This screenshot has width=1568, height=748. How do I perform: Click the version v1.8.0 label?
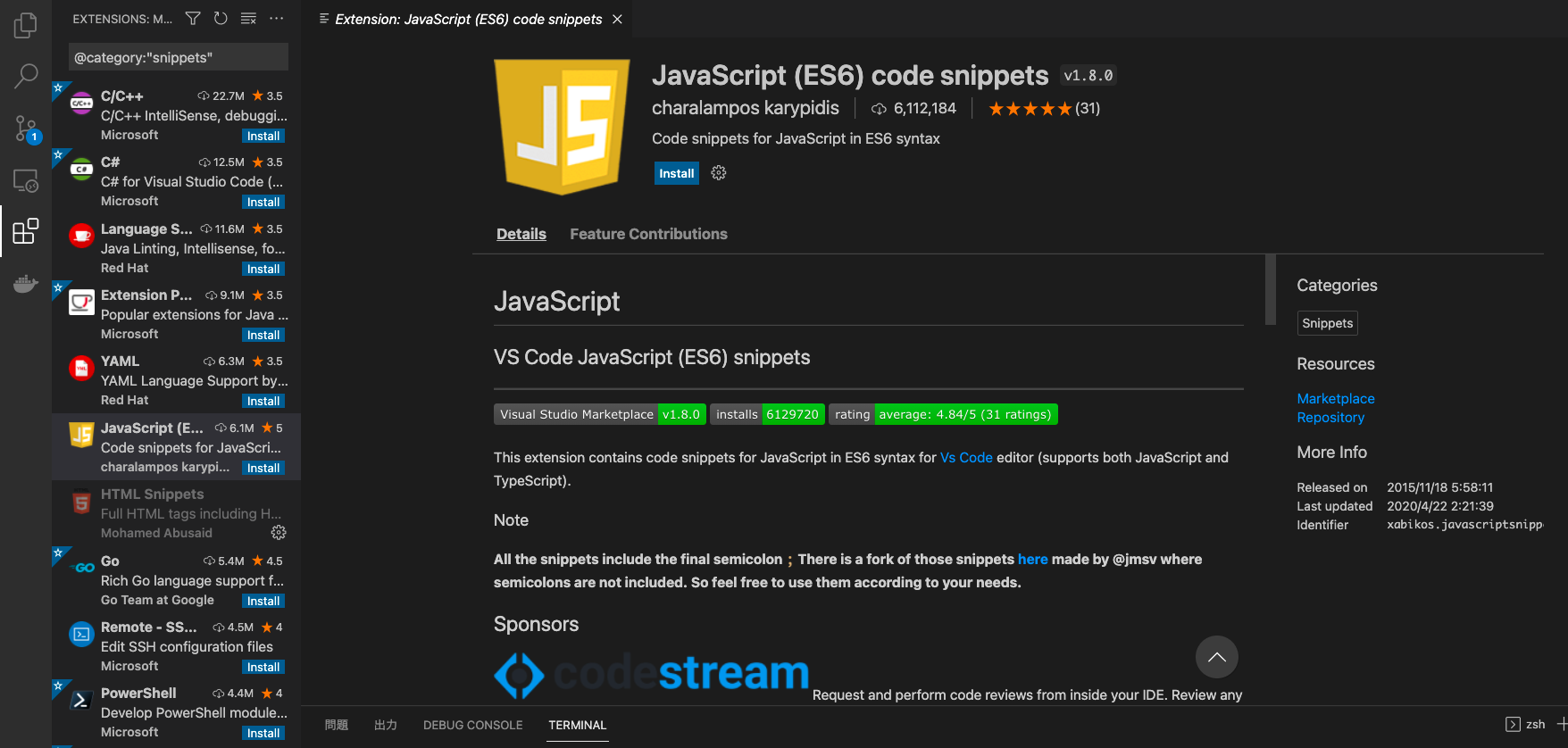(1088, 76)
